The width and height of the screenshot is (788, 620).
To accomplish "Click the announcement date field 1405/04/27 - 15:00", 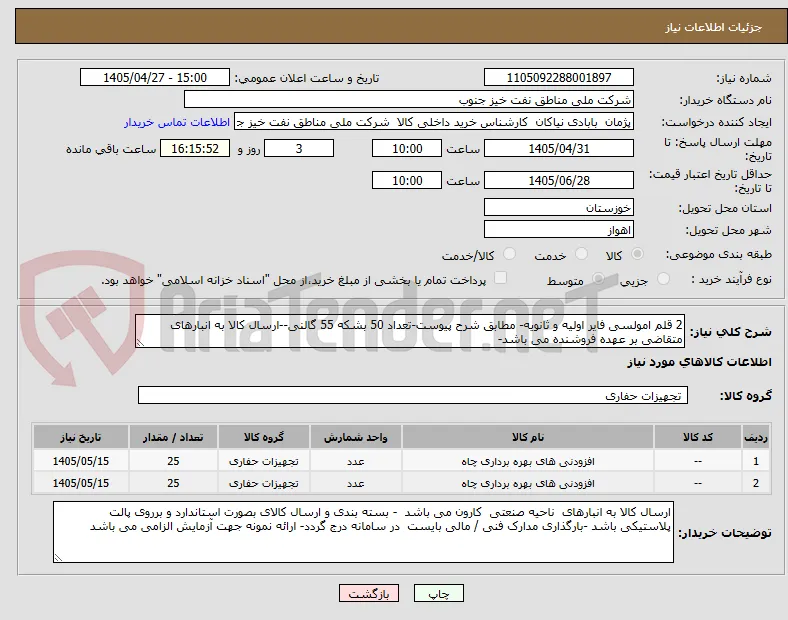I will [155, 77].
